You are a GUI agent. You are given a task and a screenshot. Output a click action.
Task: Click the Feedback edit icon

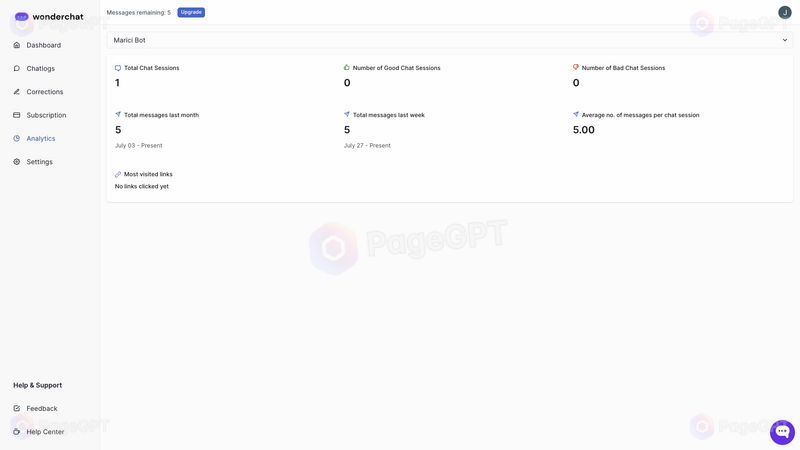click(17, 408)
